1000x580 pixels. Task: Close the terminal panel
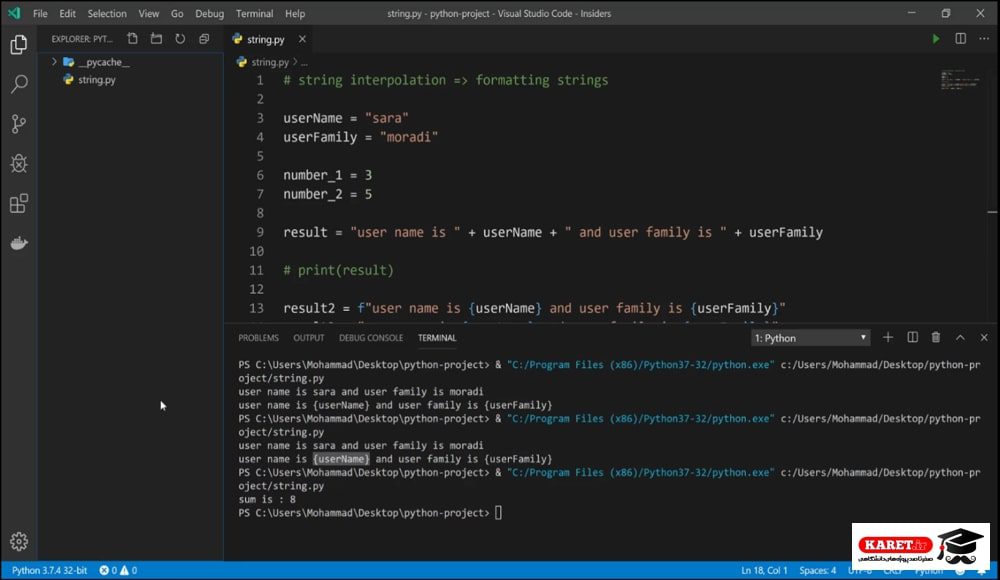coord(984,338)
